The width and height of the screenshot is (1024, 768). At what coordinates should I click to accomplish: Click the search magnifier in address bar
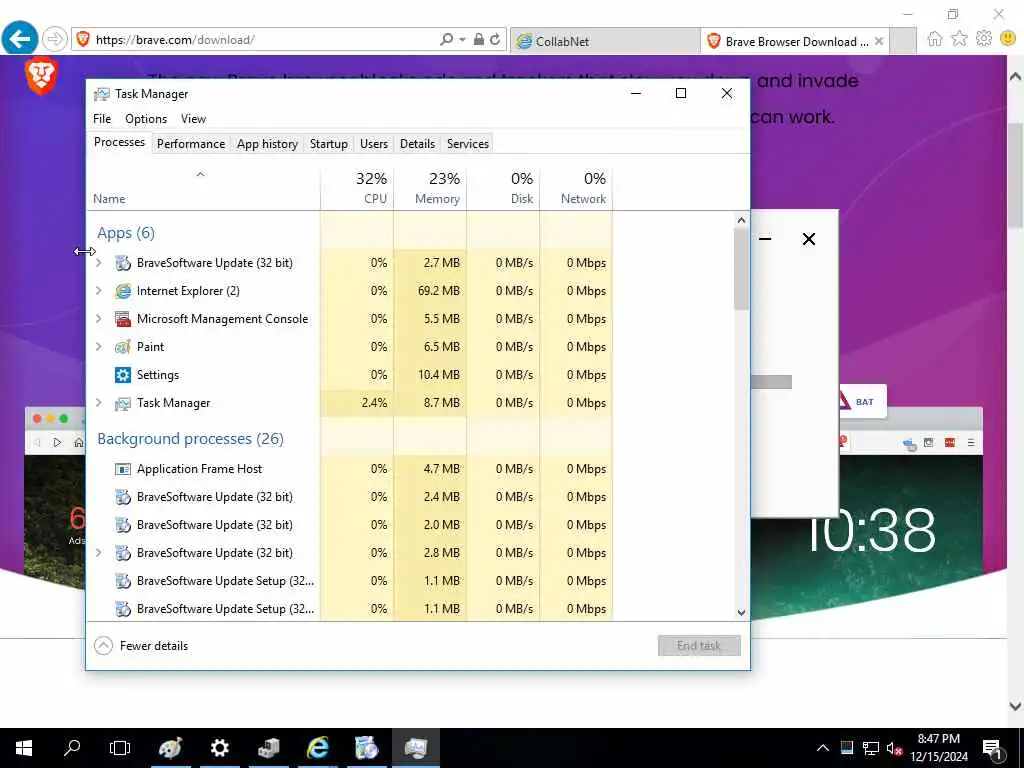pyautogui.click(x=447, y=39)
